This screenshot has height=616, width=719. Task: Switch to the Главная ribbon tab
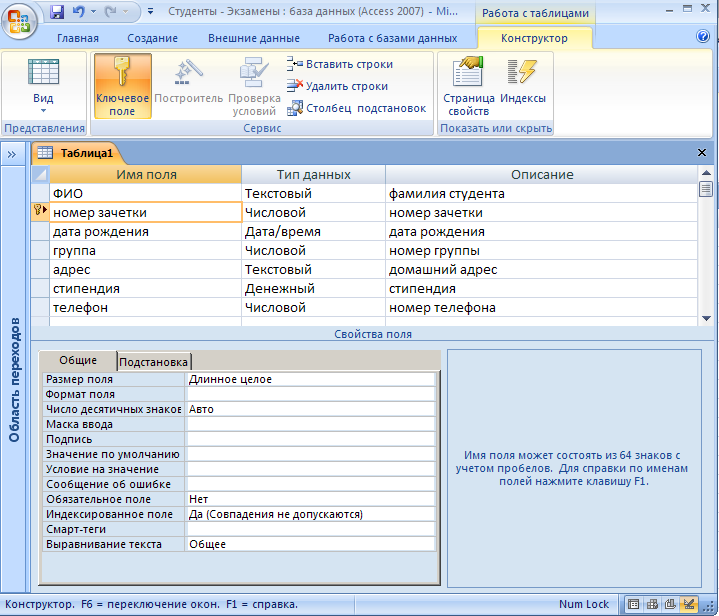coord(77,38)
